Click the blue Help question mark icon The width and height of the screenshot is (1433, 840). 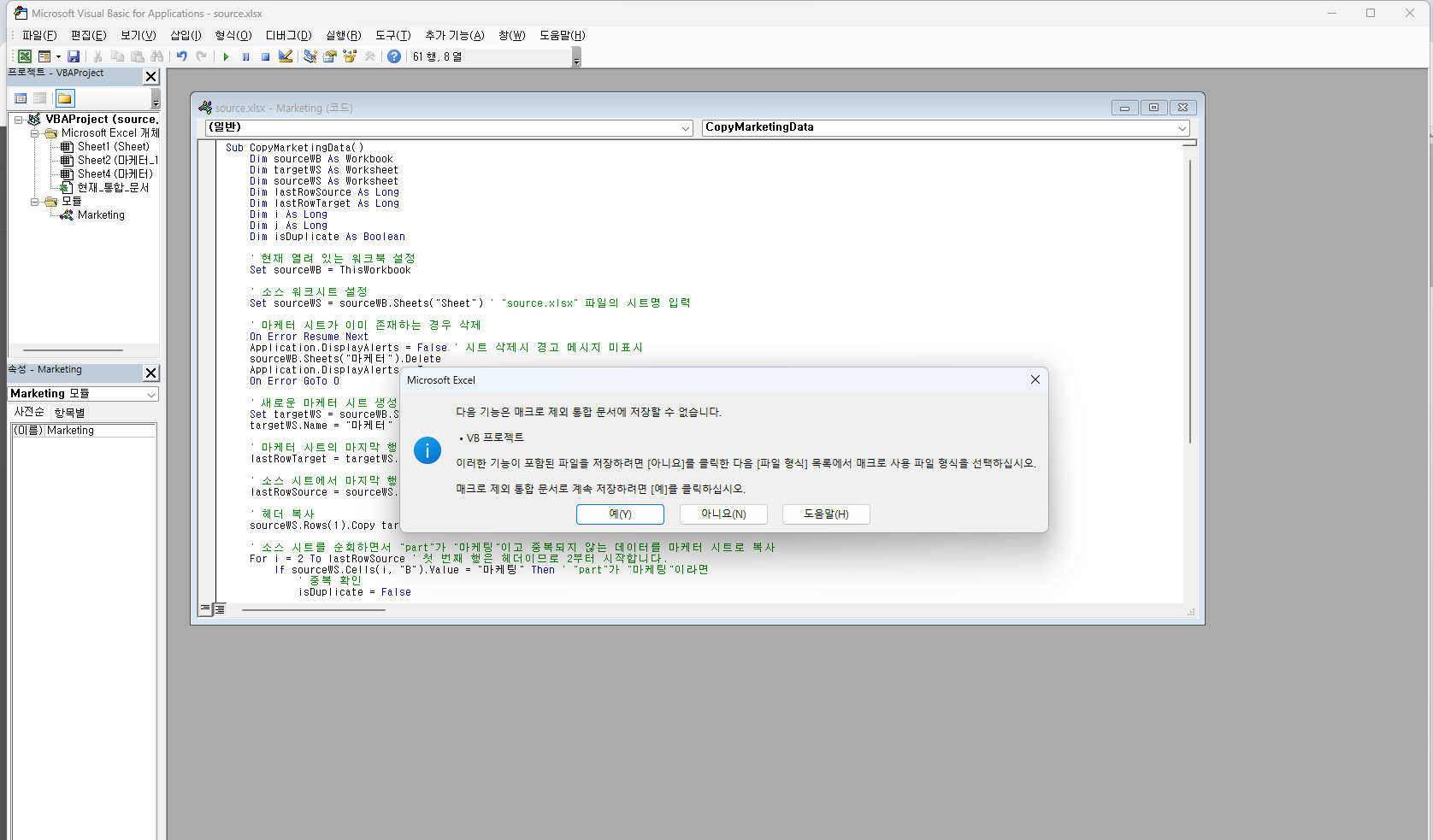coord(394,56)
